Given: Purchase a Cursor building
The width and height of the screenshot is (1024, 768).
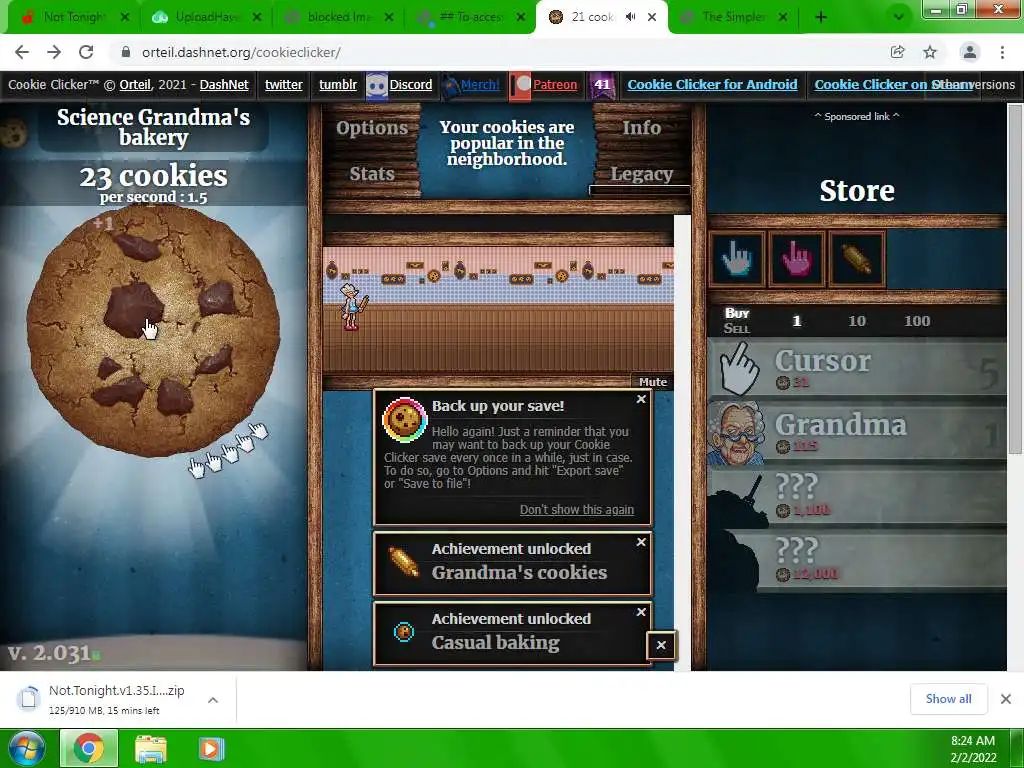Looking at the screenshot, I should pos(857,369).
